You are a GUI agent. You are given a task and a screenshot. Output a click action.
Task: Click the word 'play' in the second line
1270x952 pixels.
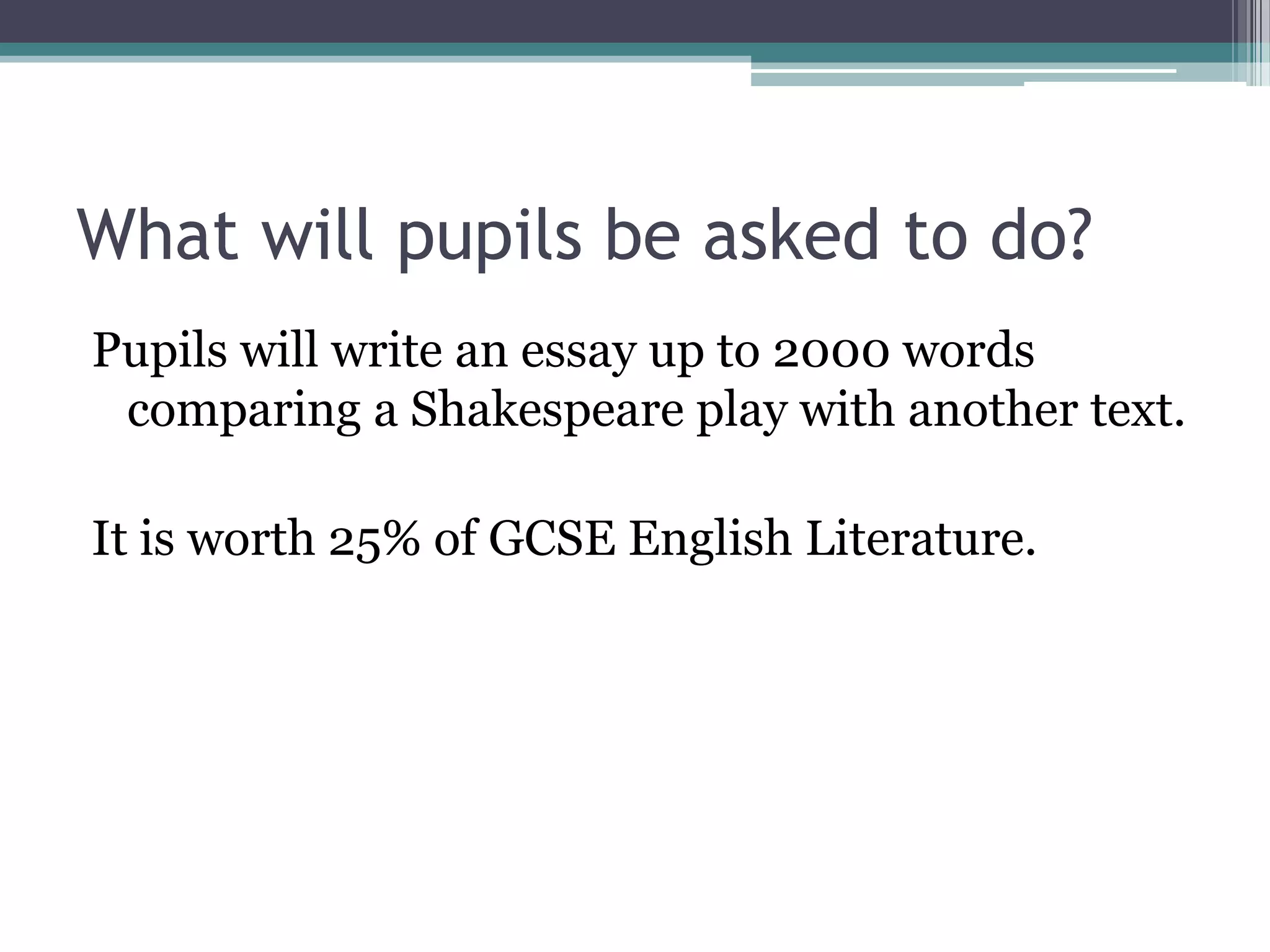point(742,412)
